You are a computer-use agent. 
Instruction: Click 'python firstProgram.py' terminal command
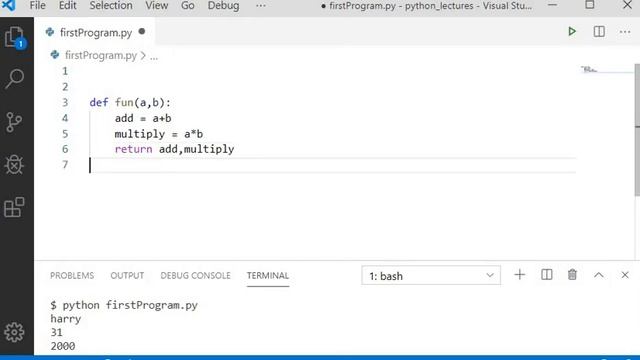click(x=130, y=305)
